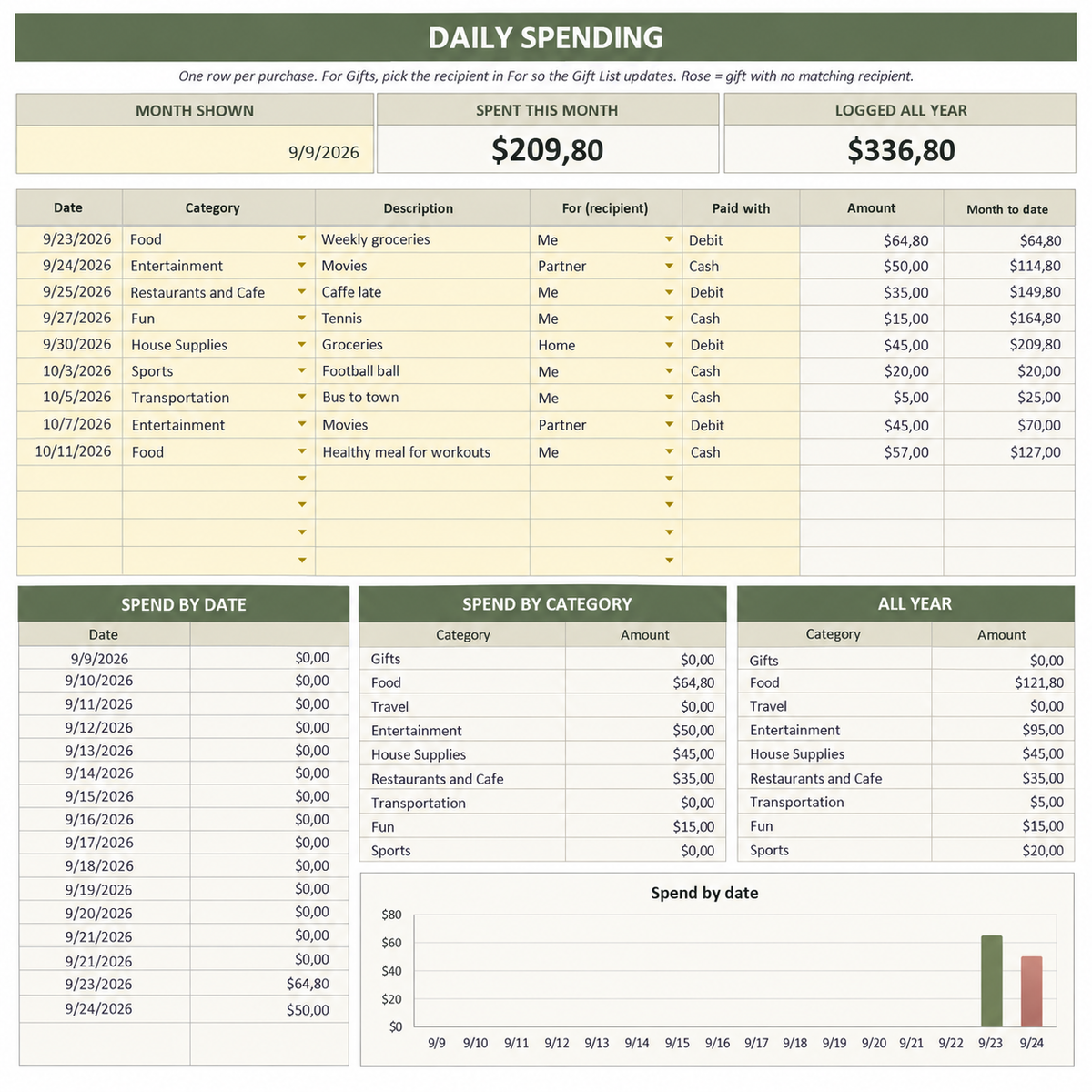Expand Category dropdown for Caffe late row
This screenshot has width=1092, height=1092.
(x=301, y=292)
